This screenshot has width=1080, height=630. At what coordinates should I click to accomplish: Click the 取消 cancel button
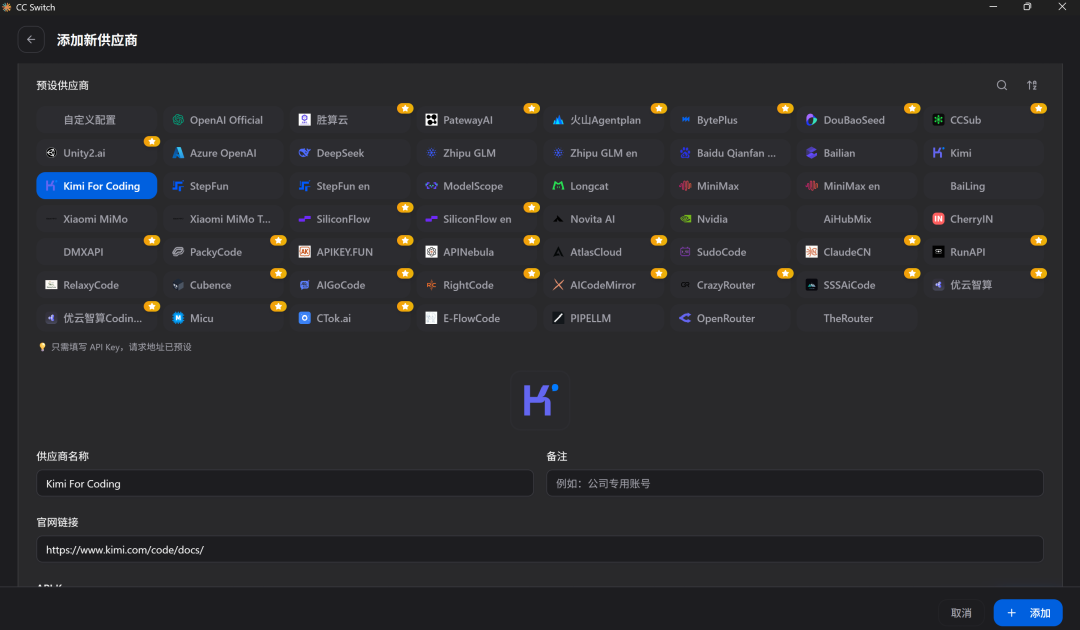point(961,613)
